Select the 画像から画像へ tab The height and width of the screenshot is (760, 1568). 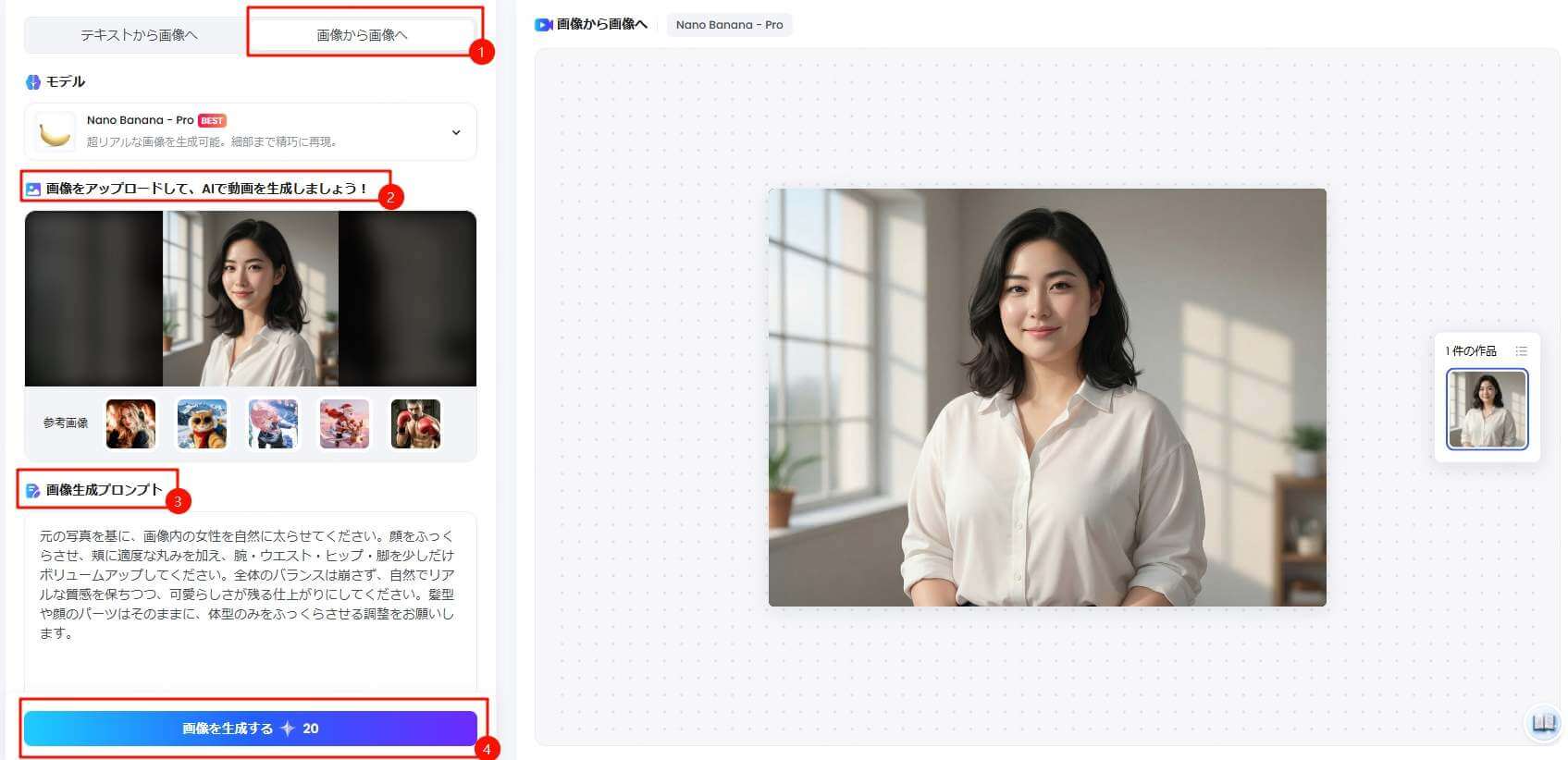[x=362, y=35]
